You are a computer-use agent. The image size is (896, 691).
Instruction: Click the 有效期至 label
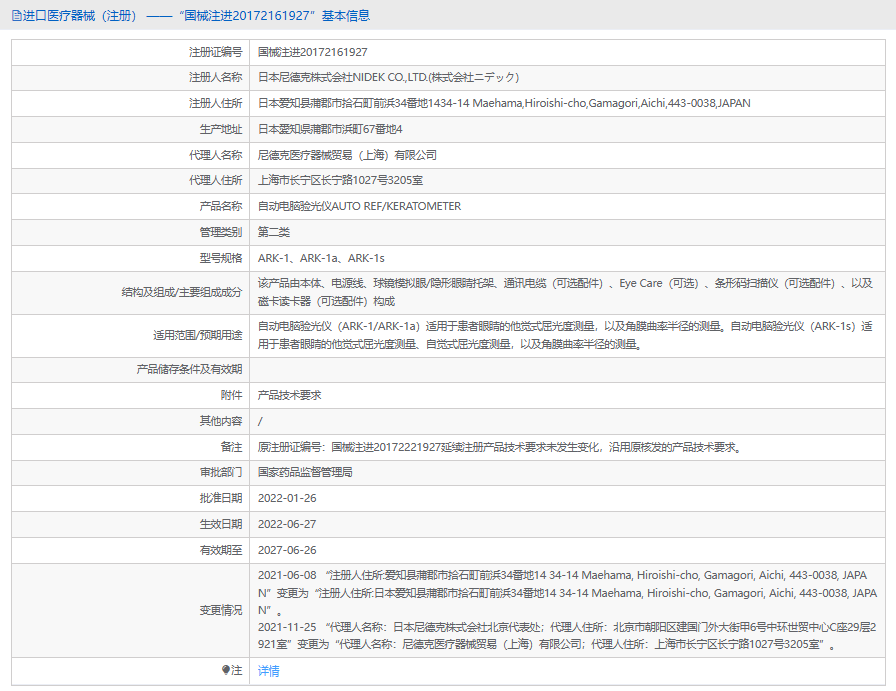tap(221, 550)
